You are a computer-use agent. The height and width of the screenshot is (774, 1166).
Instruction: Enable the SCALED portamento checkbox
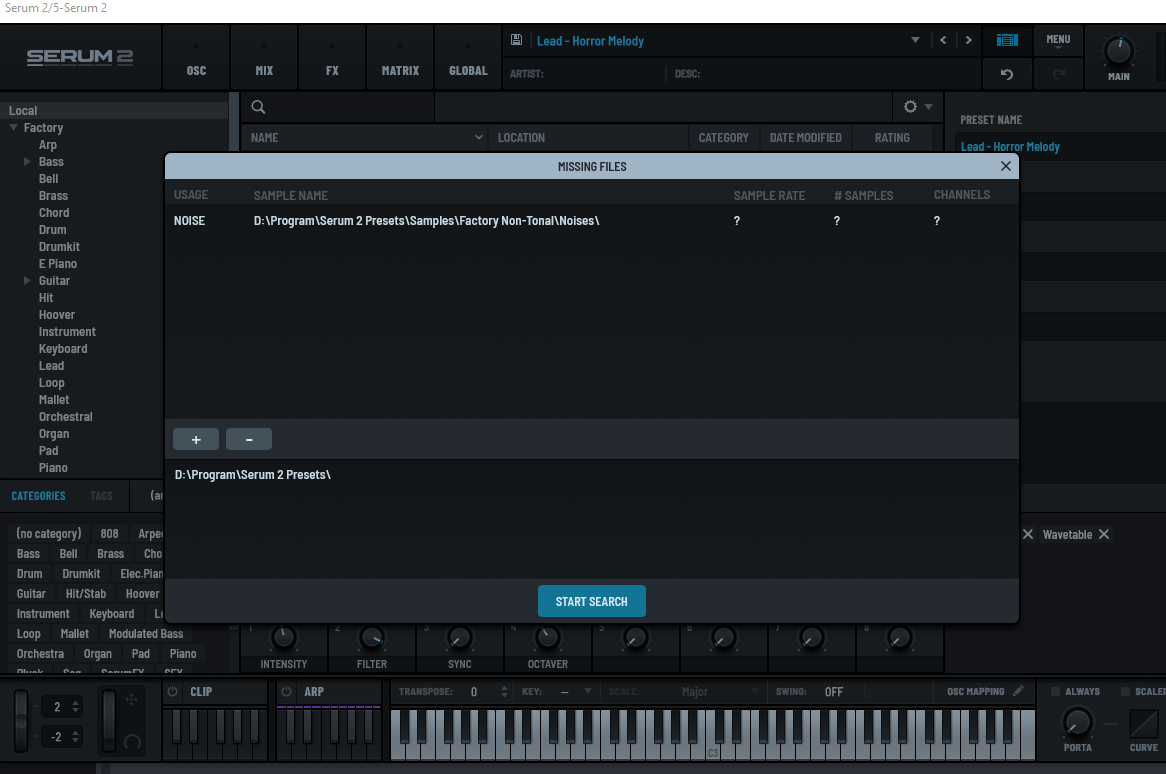click(x=1125, y=691)
